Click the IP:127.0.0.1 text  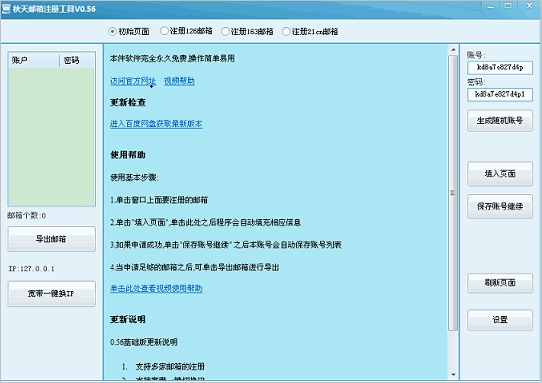tap(31, 269)
